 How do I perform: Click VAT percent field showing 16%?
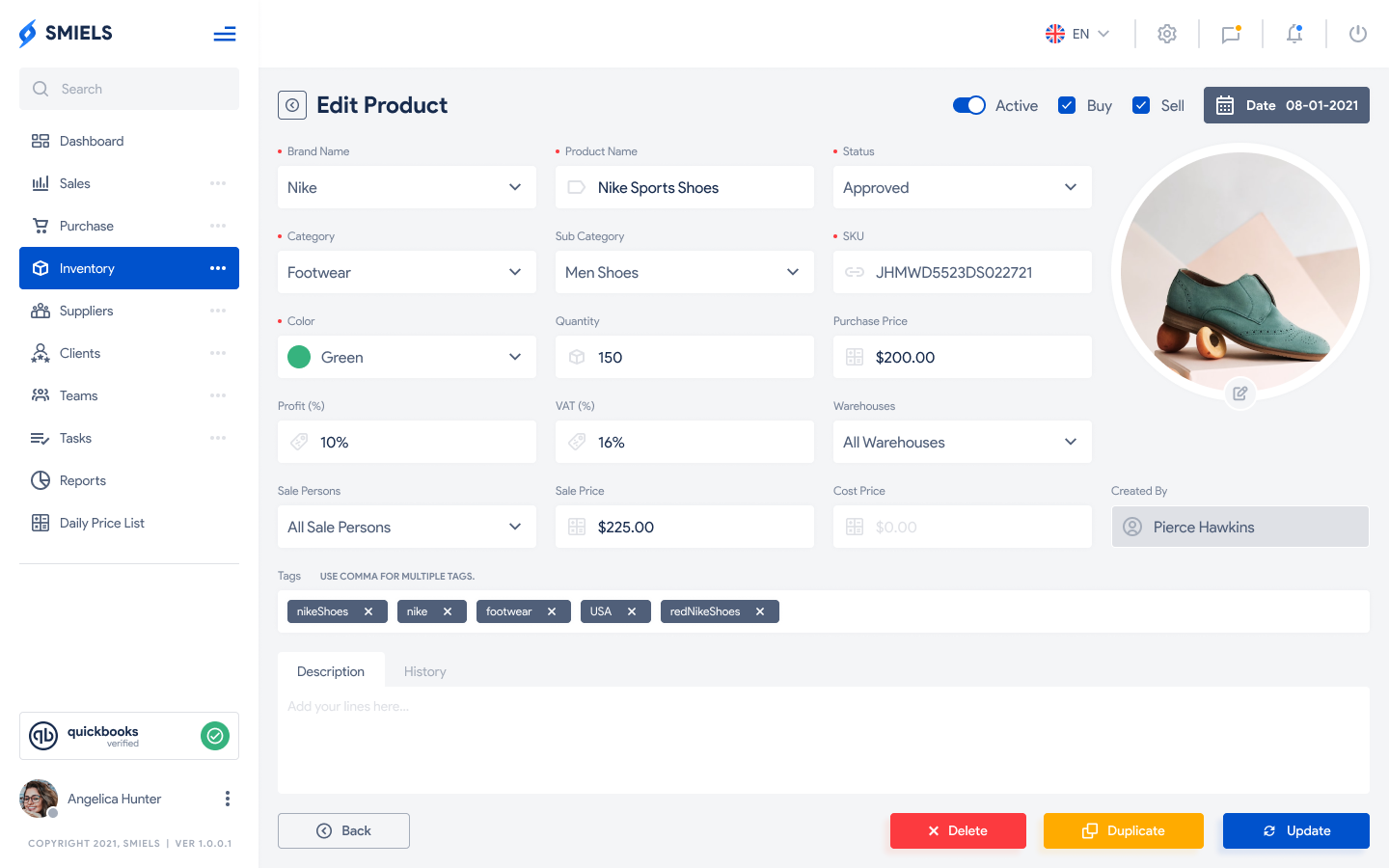685,442
